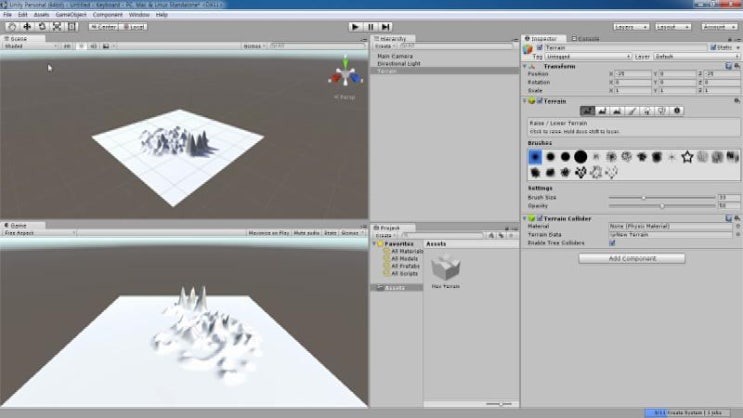The height and width of the screenshot is (418, 743).
Task: Open the File menu
Action: (7, 15)
